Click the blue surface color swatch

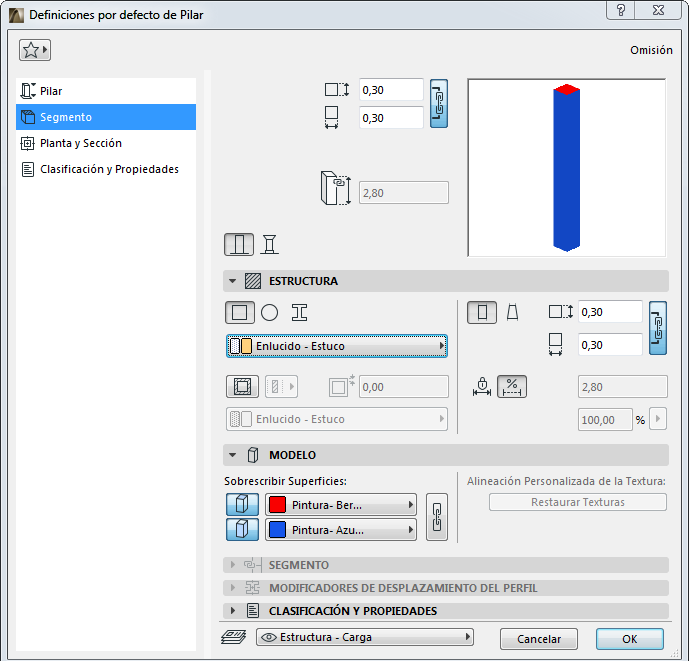[x=277, y=530]
